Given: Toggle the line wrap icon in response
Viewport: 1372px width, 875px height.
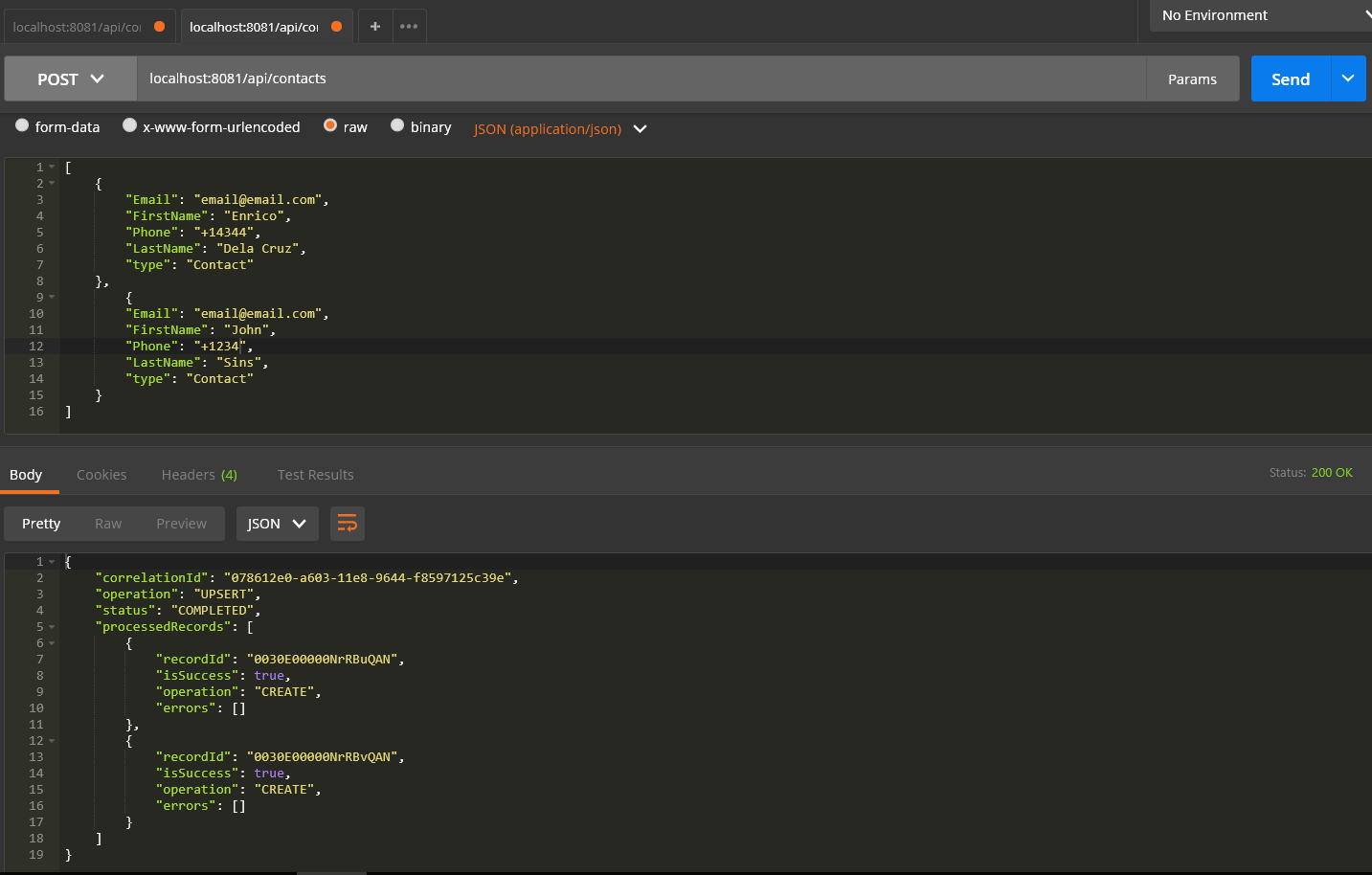Looking at the screenshot, I should (x=348, y=524).
